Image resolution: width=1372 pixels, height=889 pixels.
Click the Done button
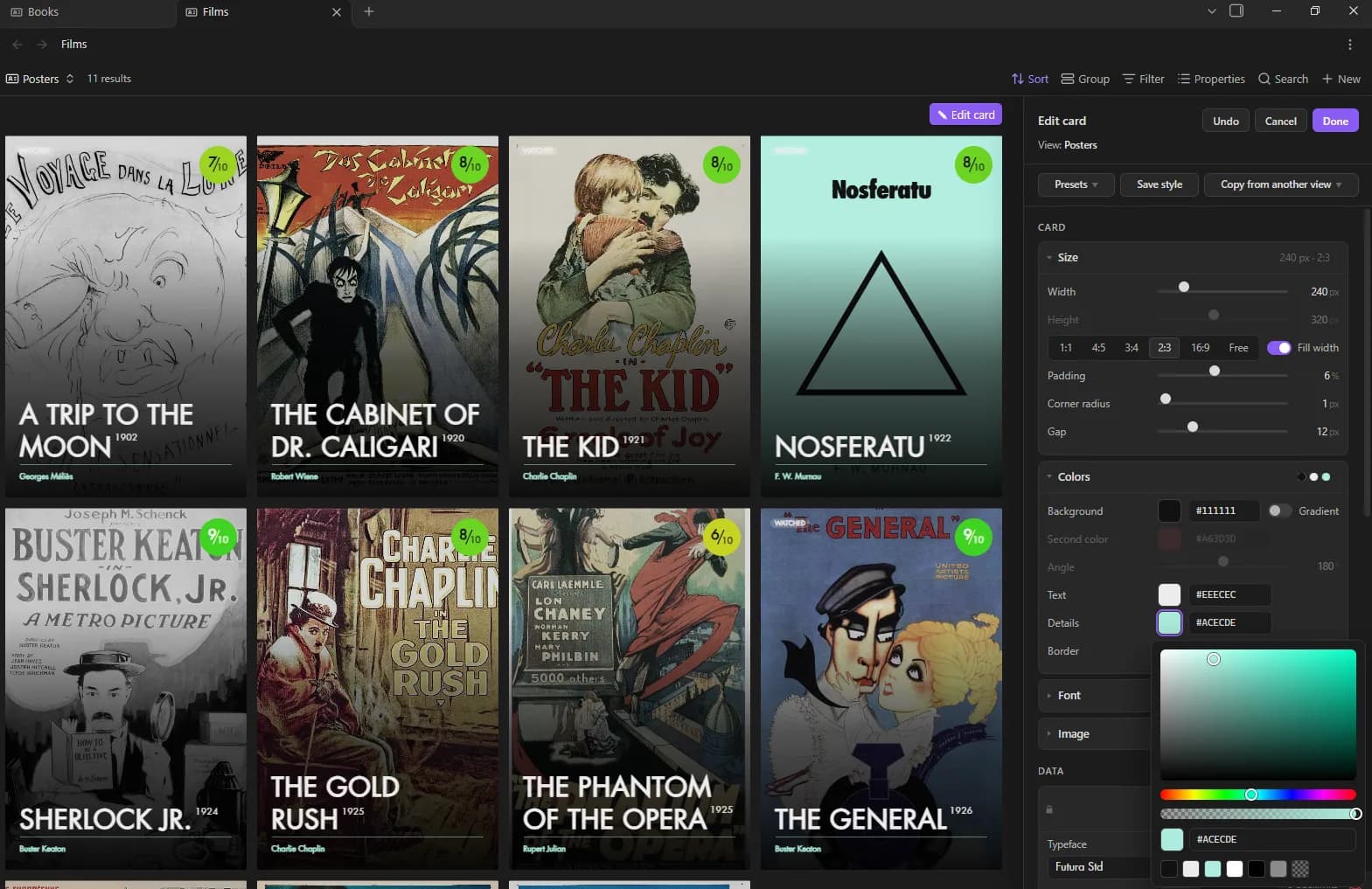pos(1335,121)
